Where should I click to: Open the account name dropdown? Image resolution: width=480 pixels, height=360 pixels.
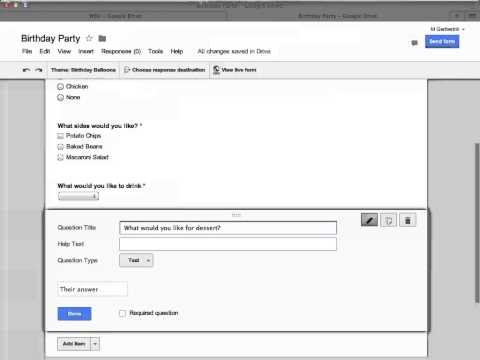pyautogui.click(x=448, y=29)
